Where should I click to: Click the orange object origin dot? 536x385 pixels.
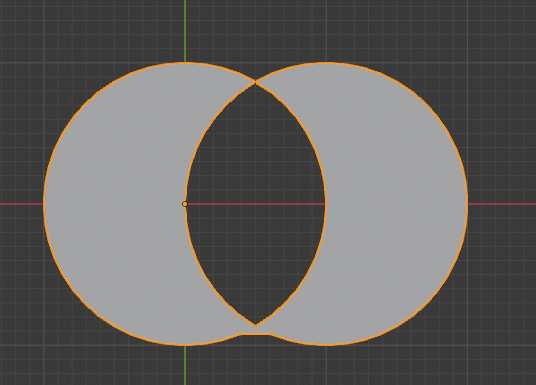pyautogui.click(x=185, y=204)
